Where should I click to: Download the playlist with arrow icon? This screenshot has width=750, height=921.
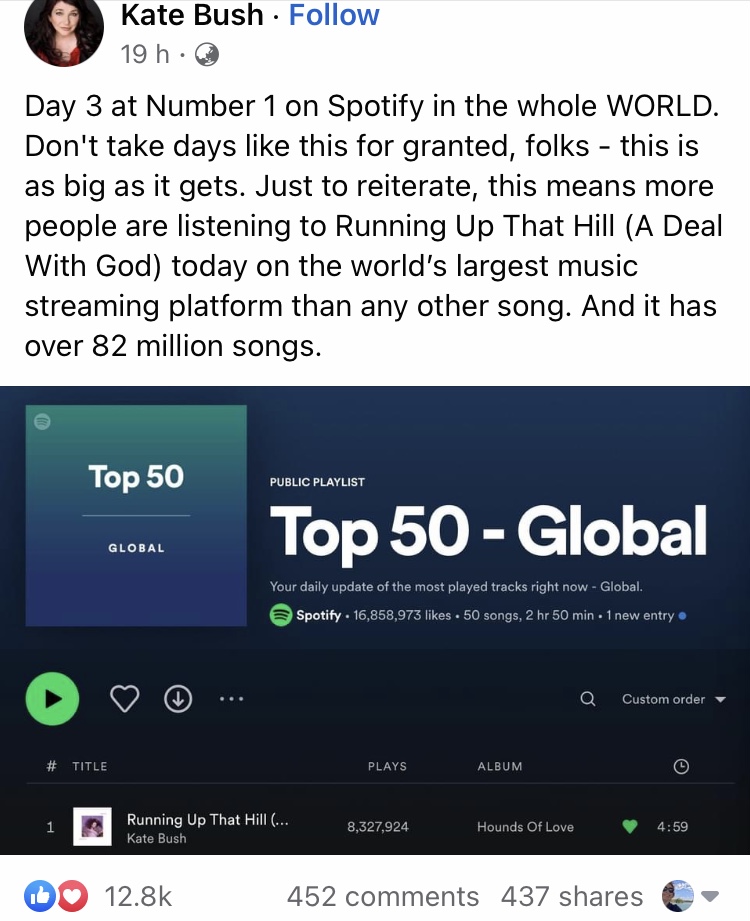[x=177, y=700]
